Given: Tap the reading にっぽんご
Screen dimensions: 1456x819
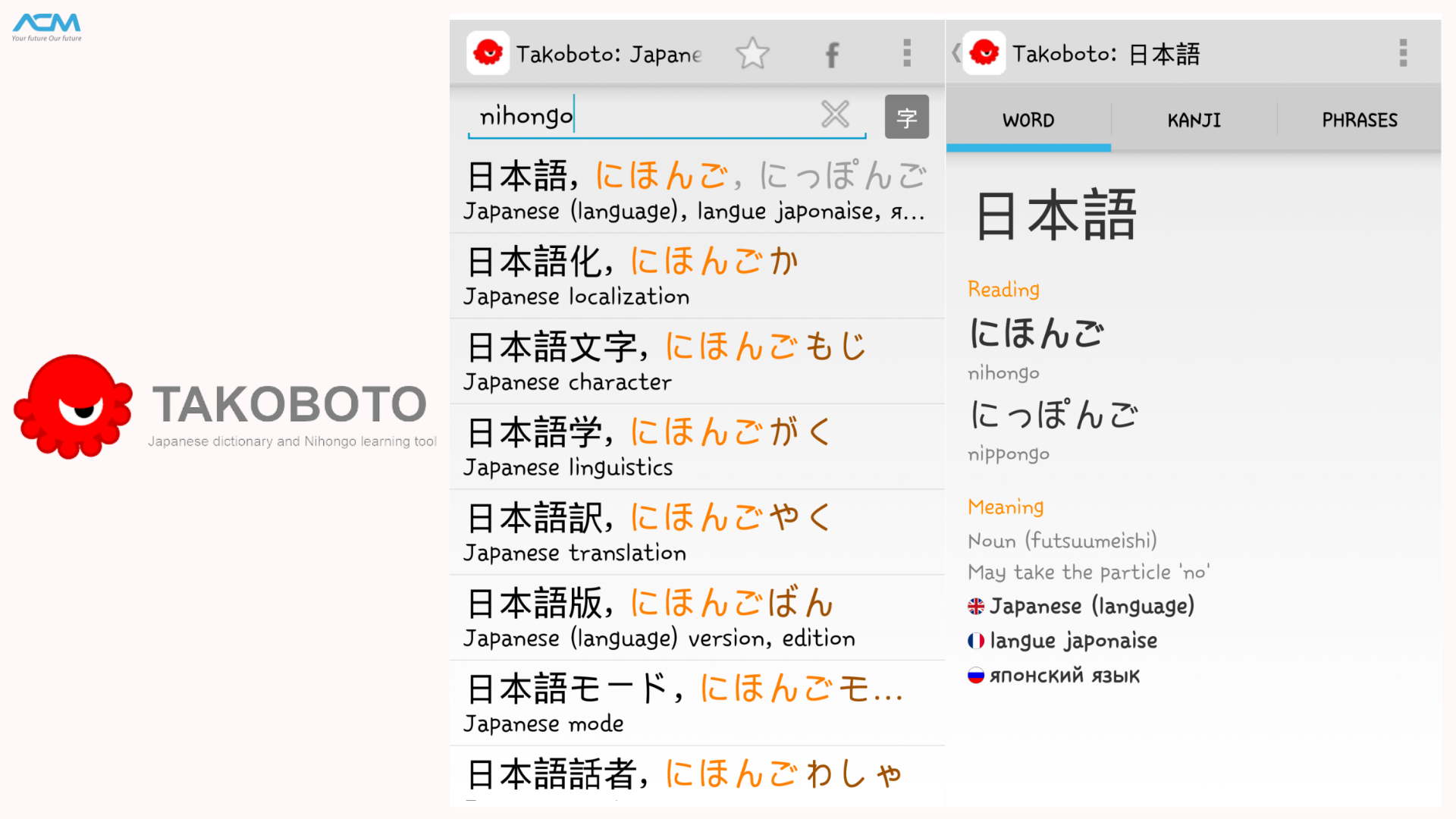Looking at the screenshot, I should point(1054,414).
